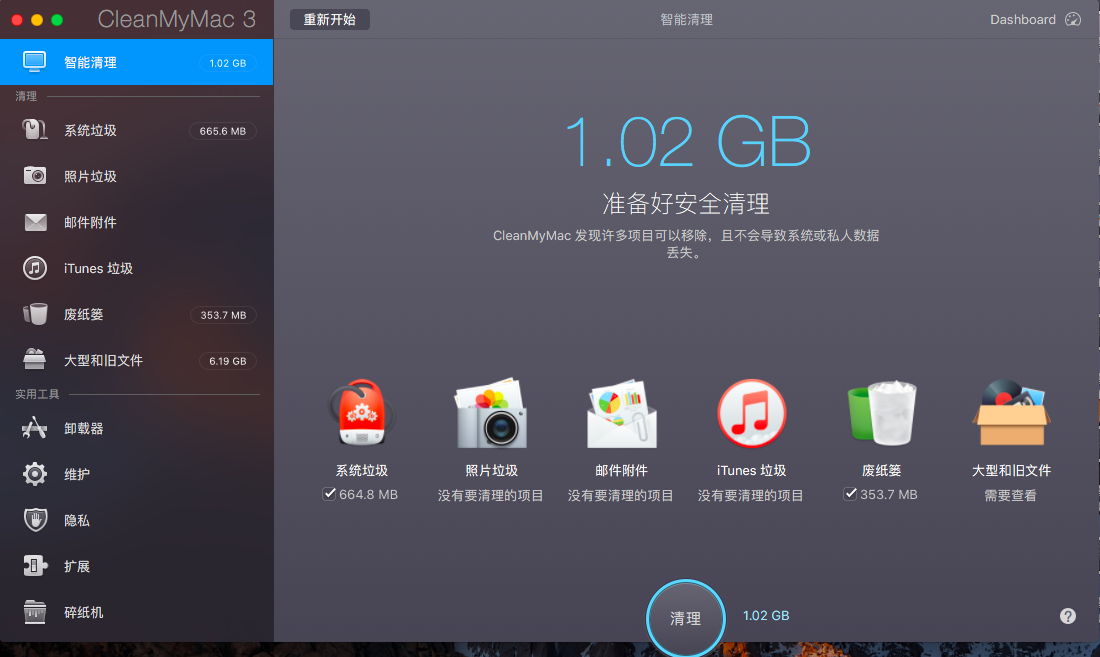
Task: Click the red iTunes 垃圾 music icon
Action: pos(751,413)
